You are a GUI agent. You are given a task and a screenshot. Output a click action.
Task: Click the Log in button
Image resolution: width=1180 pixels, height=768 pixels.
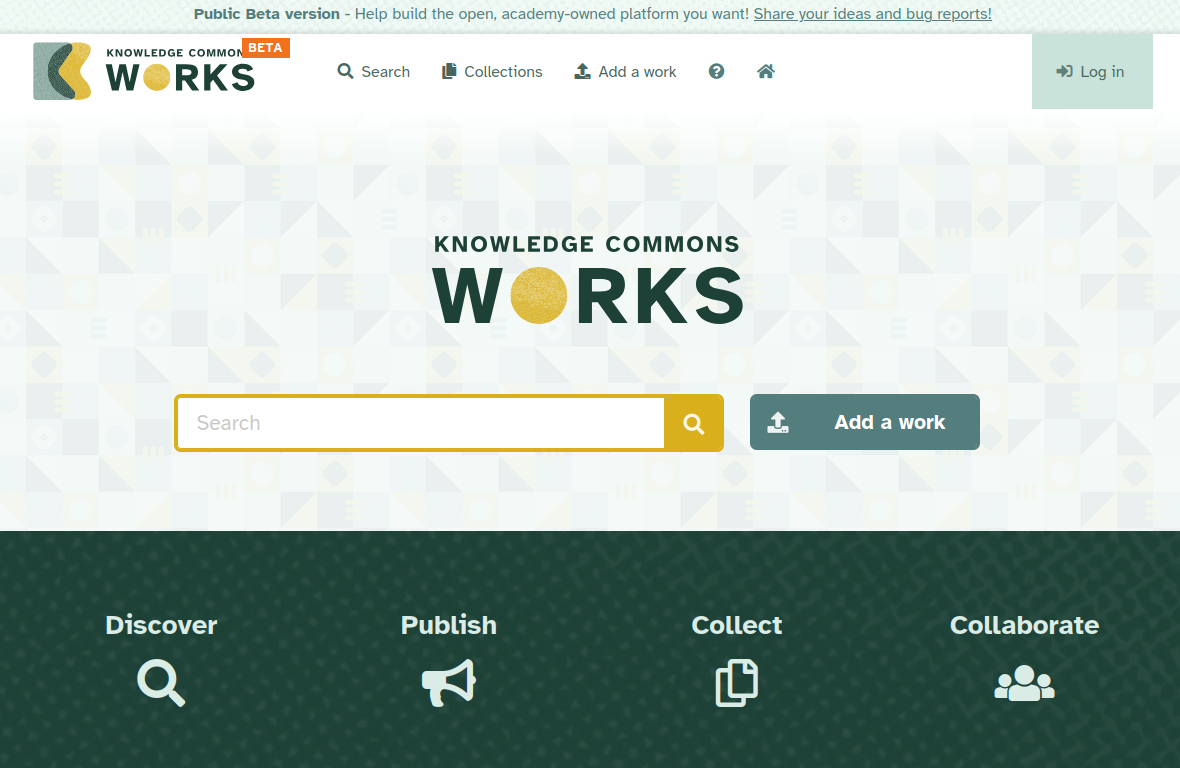point(1092,71)
